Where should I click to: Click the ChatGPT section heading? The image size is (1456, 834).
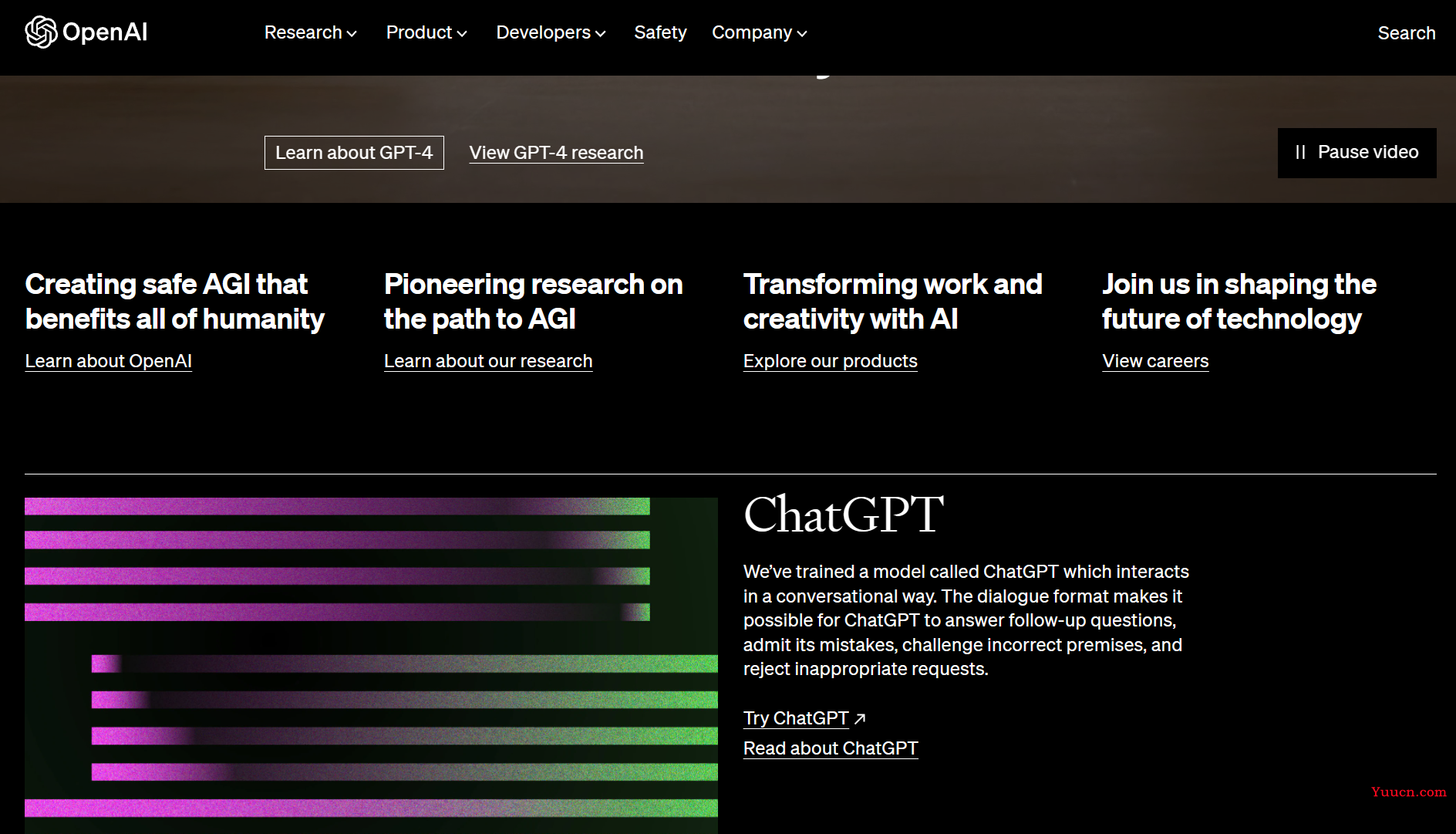click(x=844, y=514)
